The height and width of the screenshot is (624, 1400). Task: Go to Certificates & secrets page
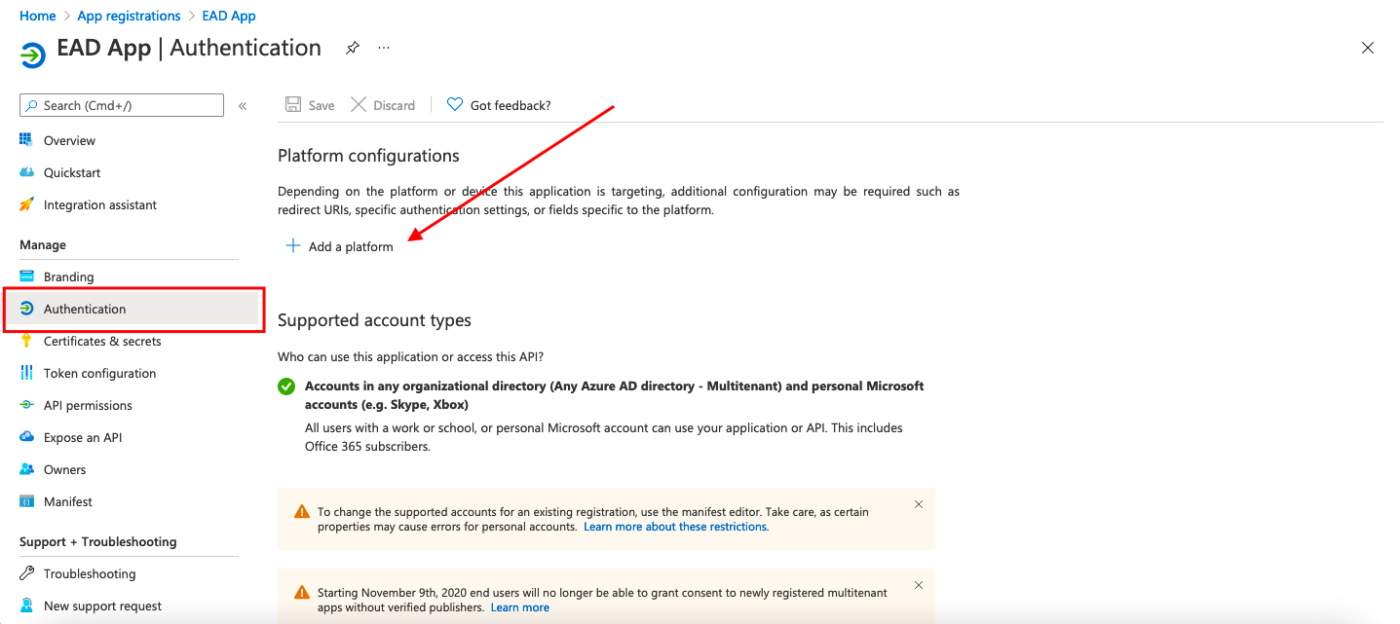102,341
